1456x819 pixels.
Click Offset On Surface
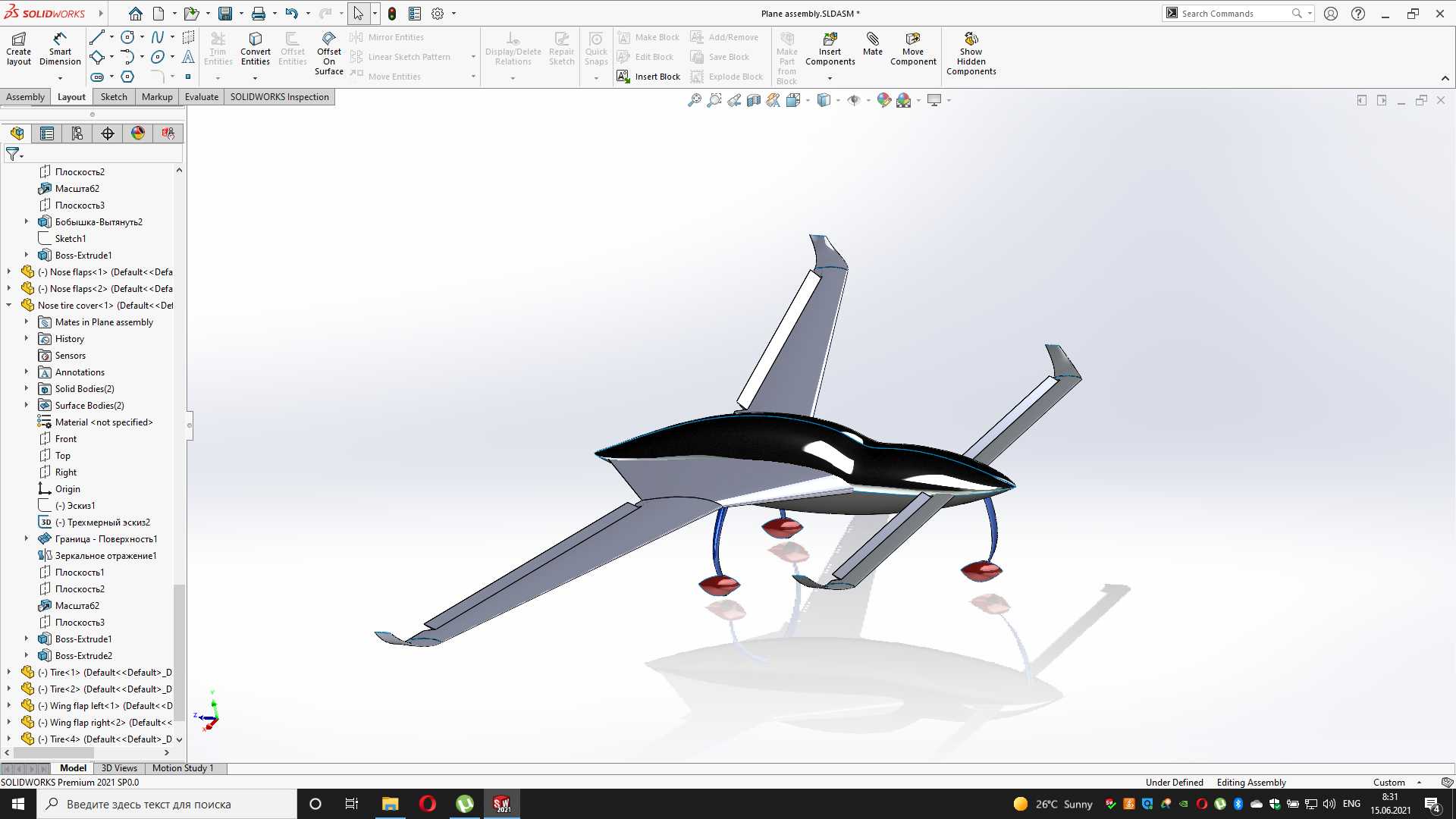(329, 53)
